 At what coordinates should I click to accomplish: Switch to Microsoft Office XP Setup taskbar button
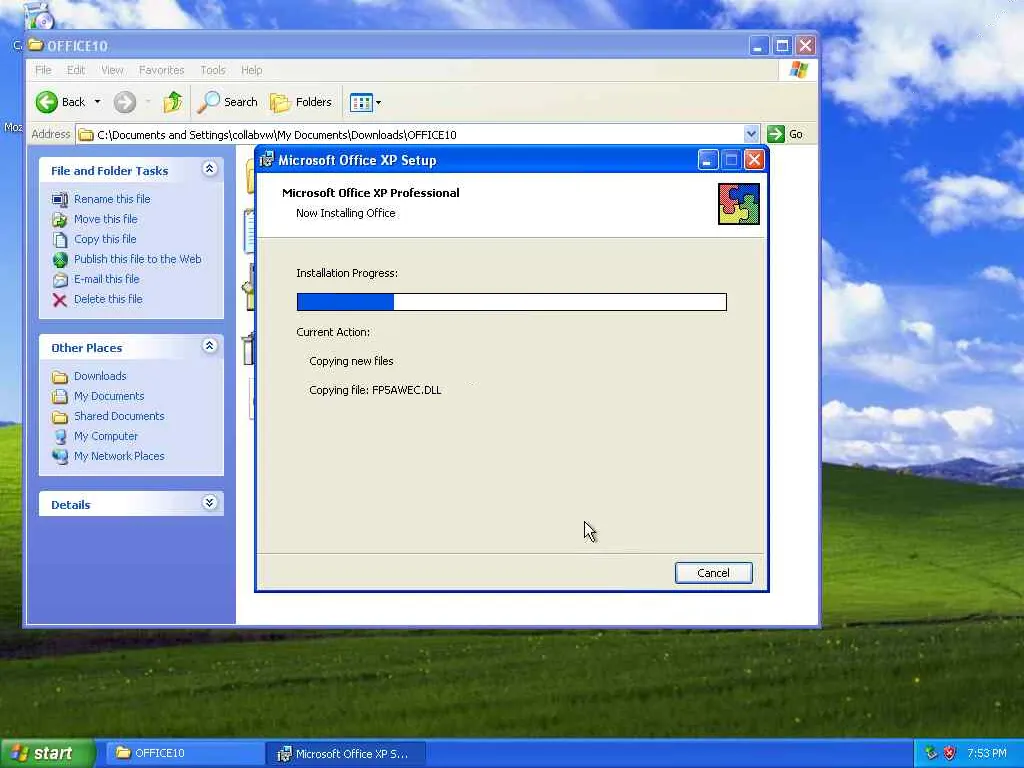coord(346,754)
